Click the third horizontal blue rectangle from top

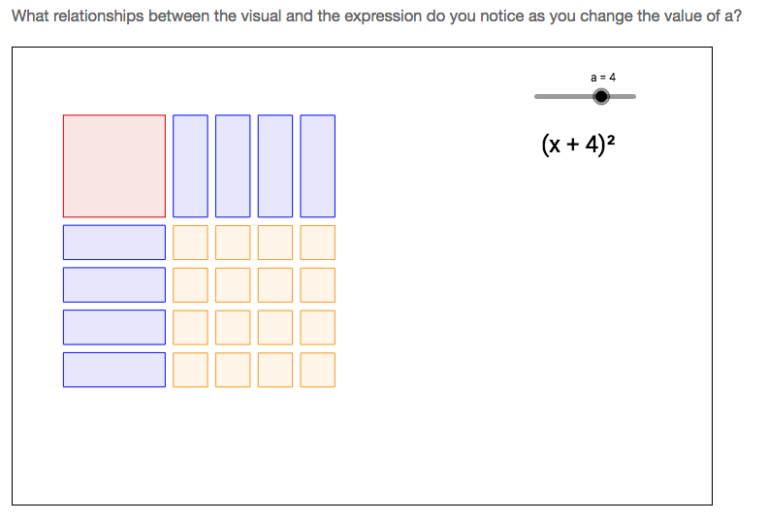click(x=114, y=327)
